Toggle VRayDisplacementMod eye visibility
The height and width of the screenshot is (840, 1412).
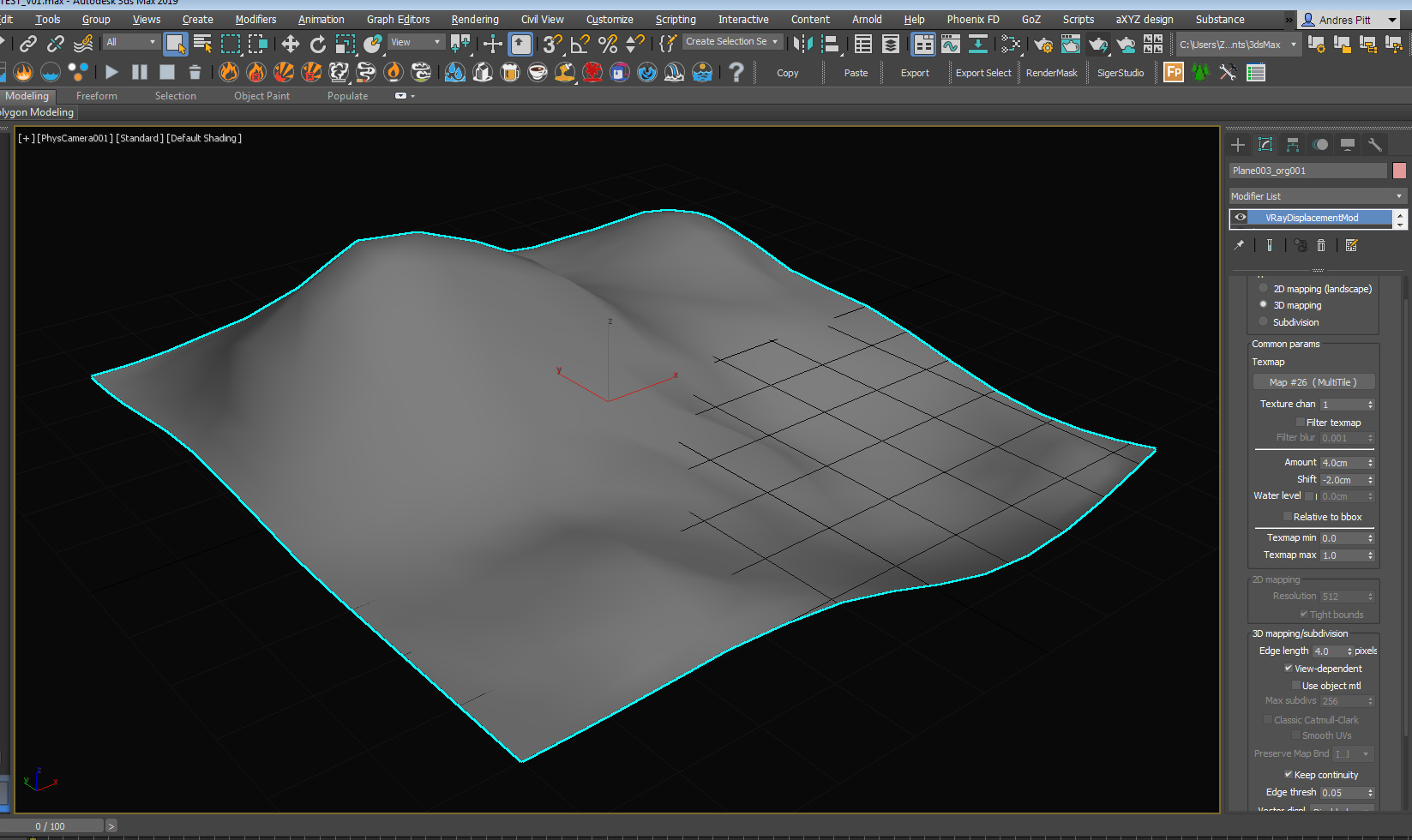[x=1240, y=218]
